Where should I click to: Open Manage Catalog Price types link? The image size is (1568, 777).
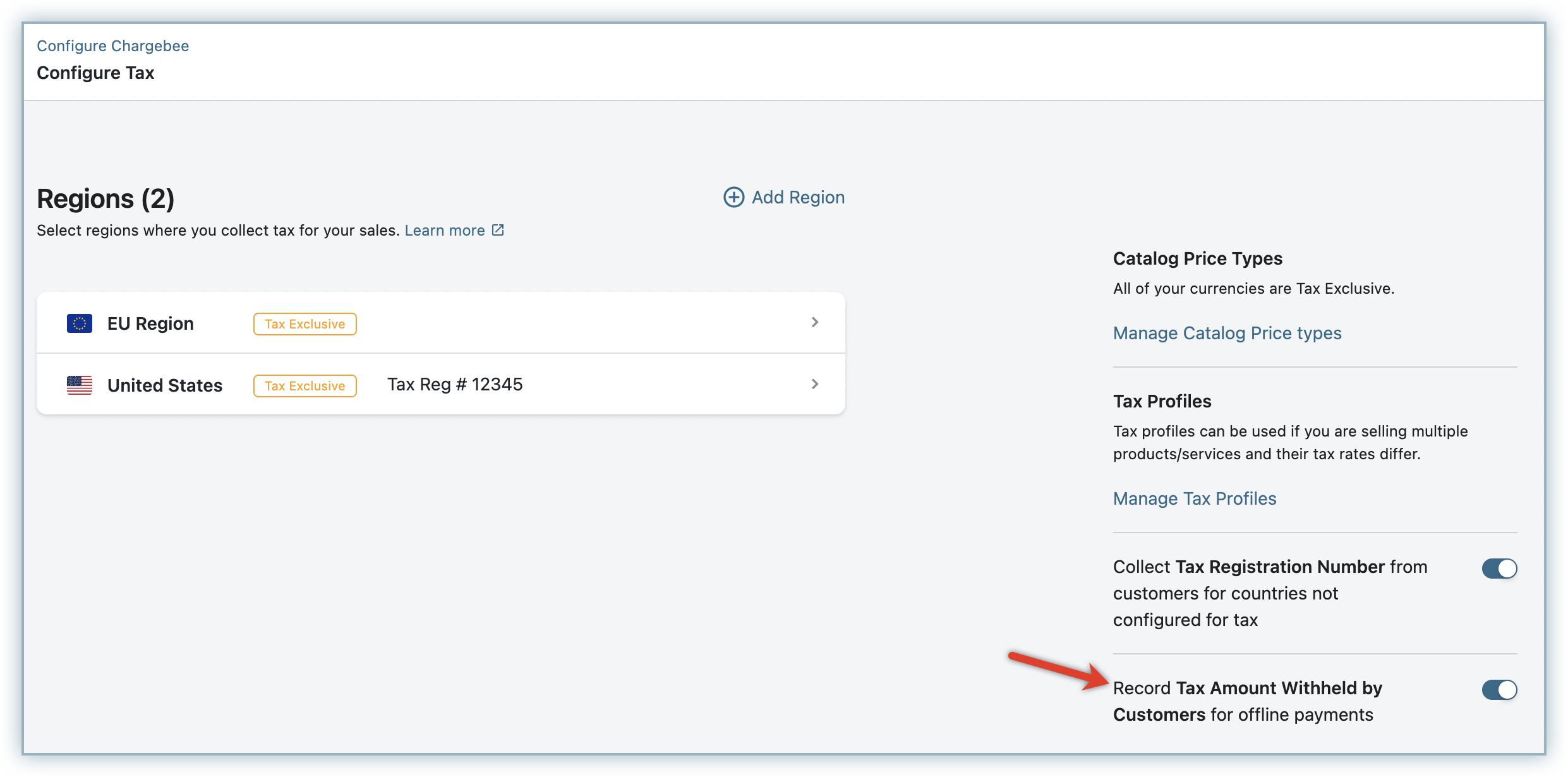pyautogui.click(x=1227, y=333)
